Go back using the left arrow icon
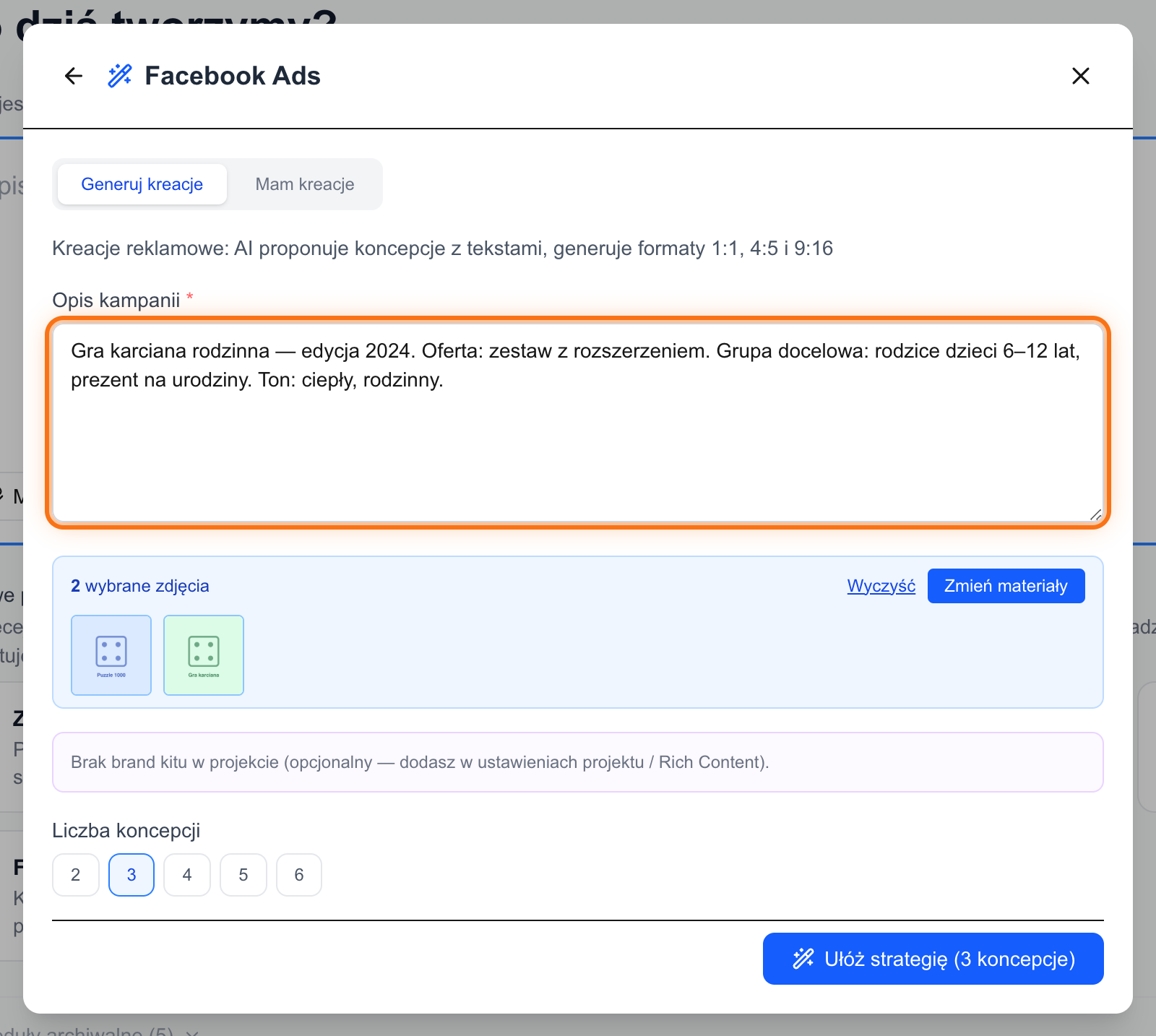The height and width of the screenshot is (1036, 1156). pos(74,76)
